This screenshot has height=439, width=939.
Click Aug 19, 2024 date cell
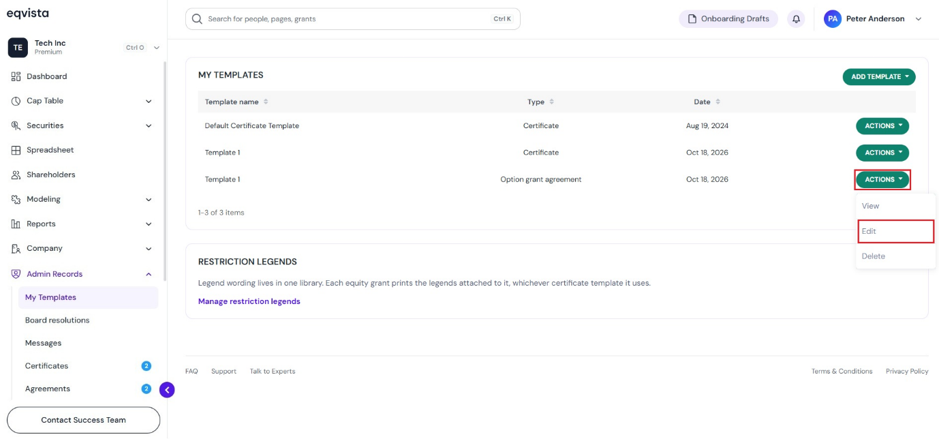coord(707,126)
